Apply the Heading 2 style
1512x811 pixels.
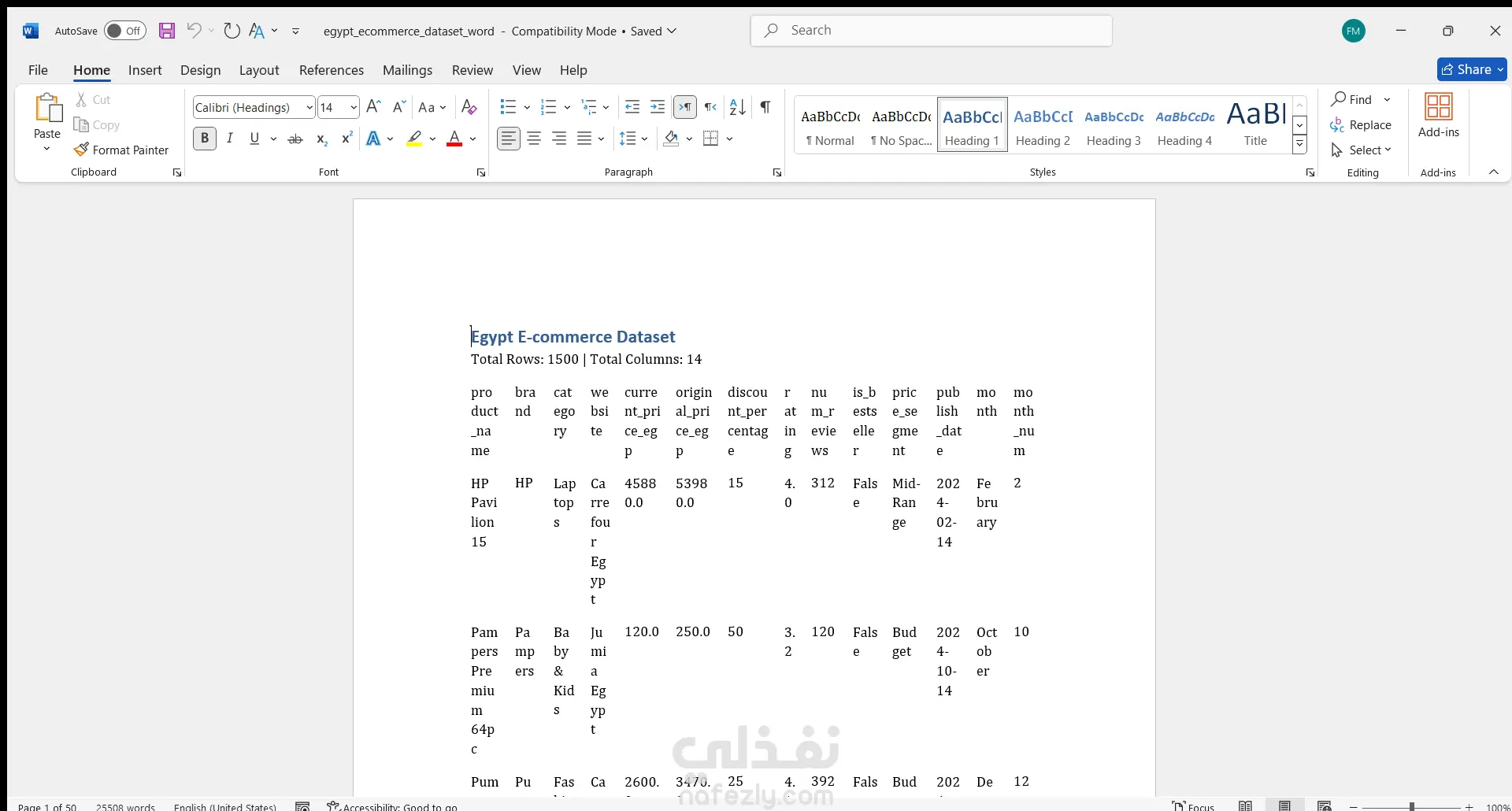[1043, 124]
